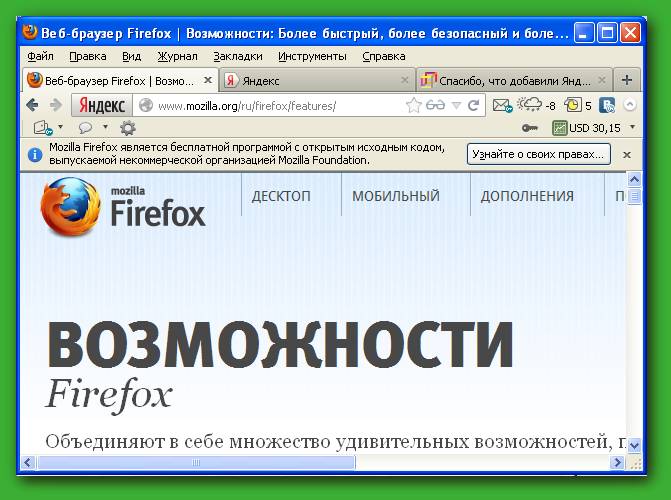Click the horizontal scrollbar thumb

(196, 462)
